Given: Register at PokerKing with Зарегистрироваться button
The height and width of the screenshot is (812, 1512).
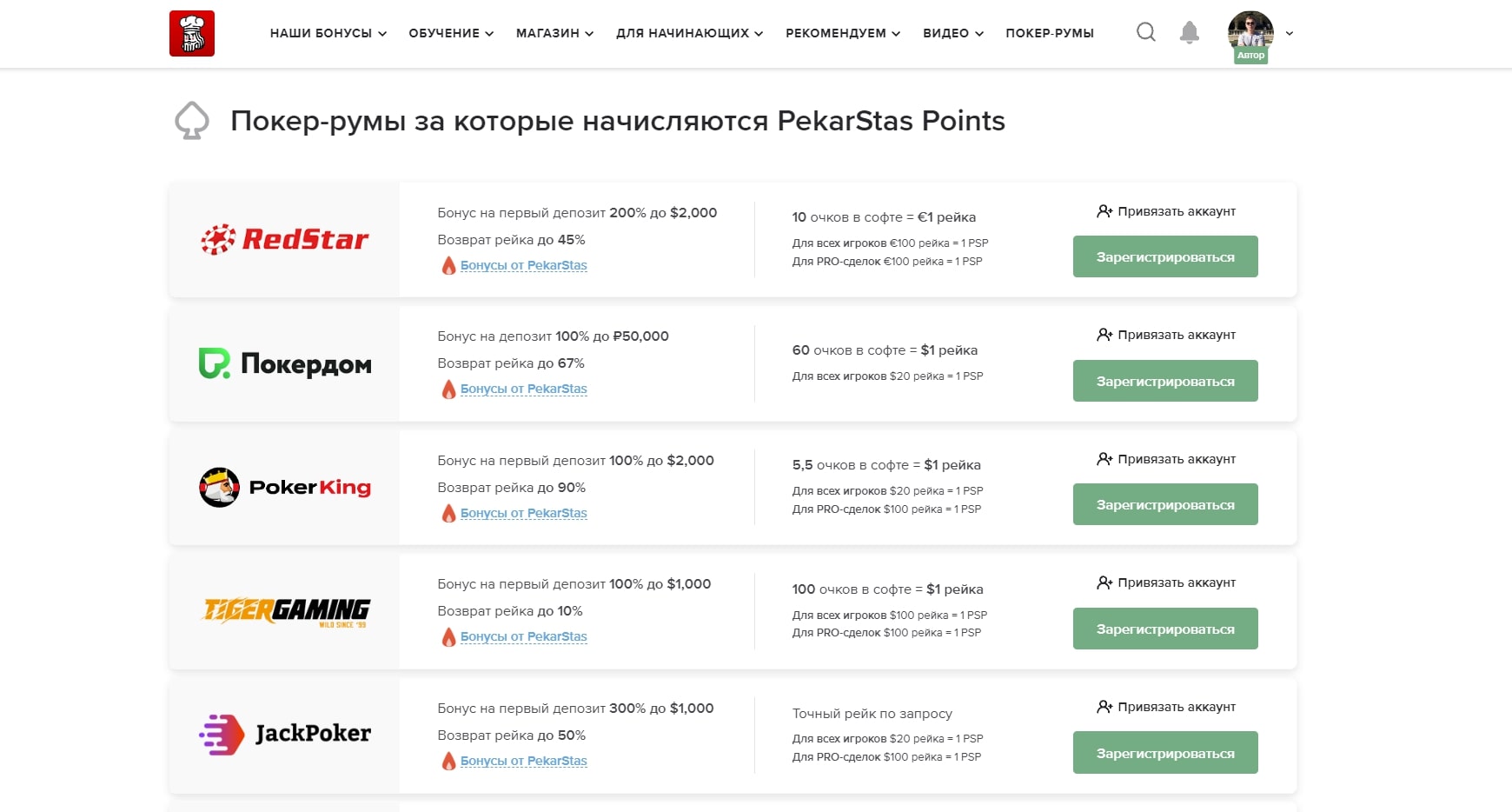Looking at the screenshot, I should point(1165,504).
